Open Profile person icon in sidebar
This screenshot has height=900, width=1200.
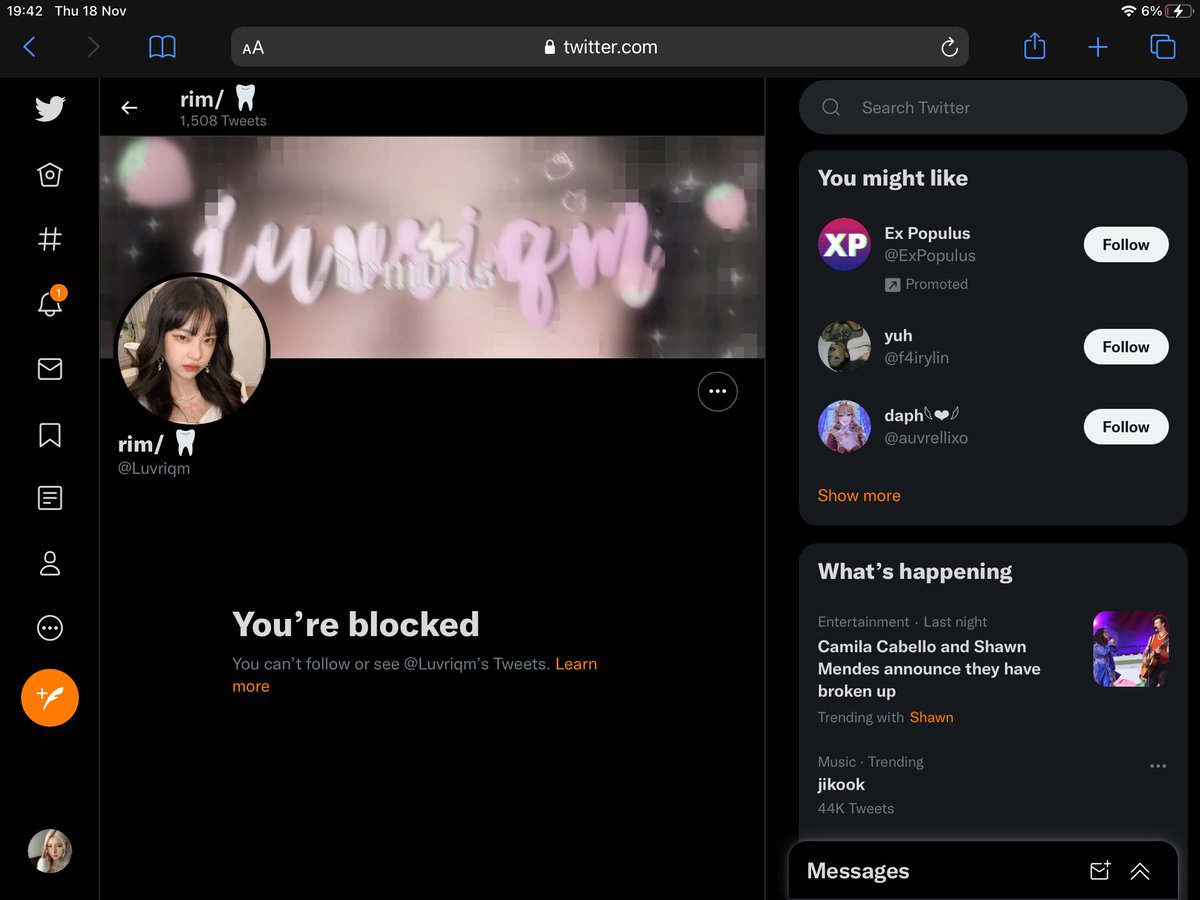point(50,563)
